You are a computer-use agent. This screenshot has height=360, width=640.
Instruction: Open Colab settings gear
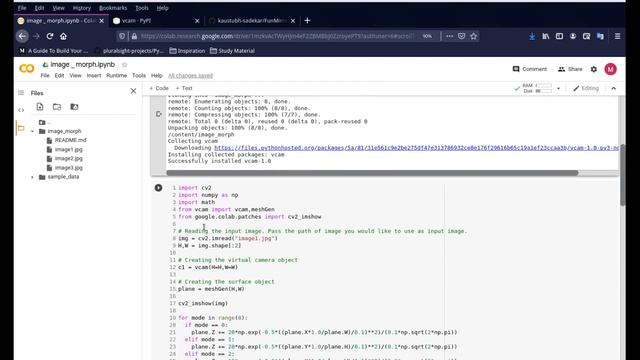tap(594, 69)
